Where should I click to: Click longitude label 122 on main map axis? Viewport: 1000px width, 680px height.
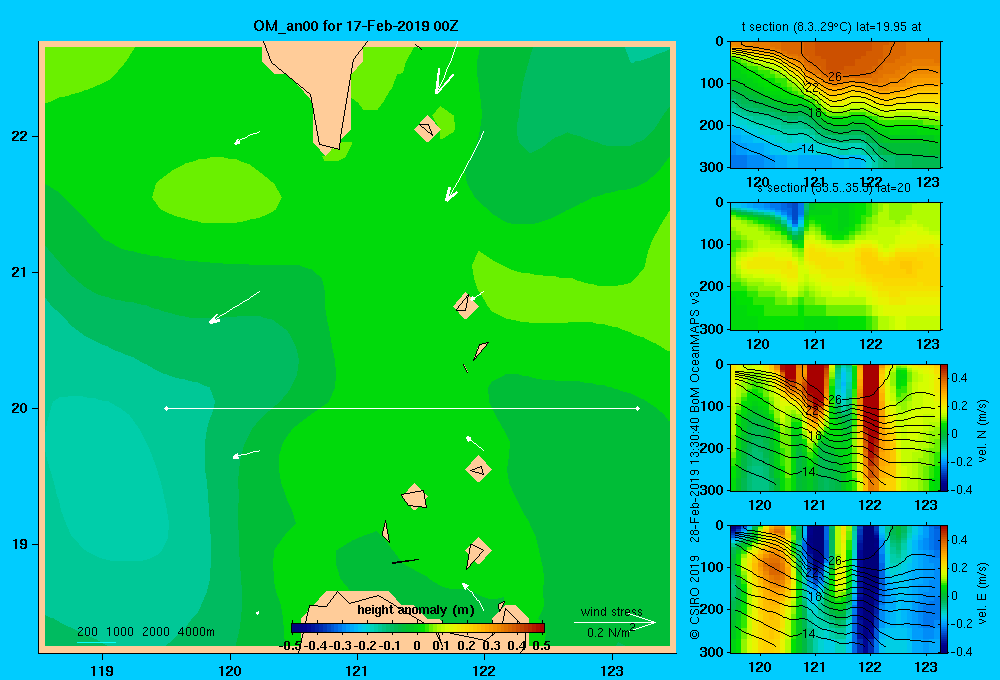(x=485, y=670)
